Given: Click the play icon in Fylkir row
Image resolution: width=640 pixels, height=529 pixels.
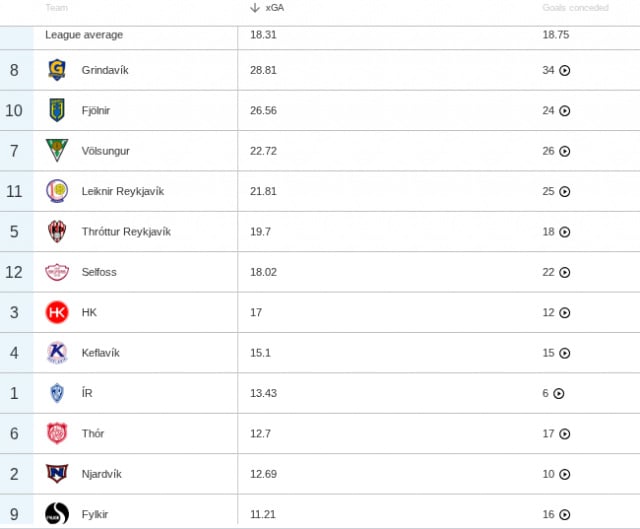Looking at the screenshot, I should [x=564, y=515].
